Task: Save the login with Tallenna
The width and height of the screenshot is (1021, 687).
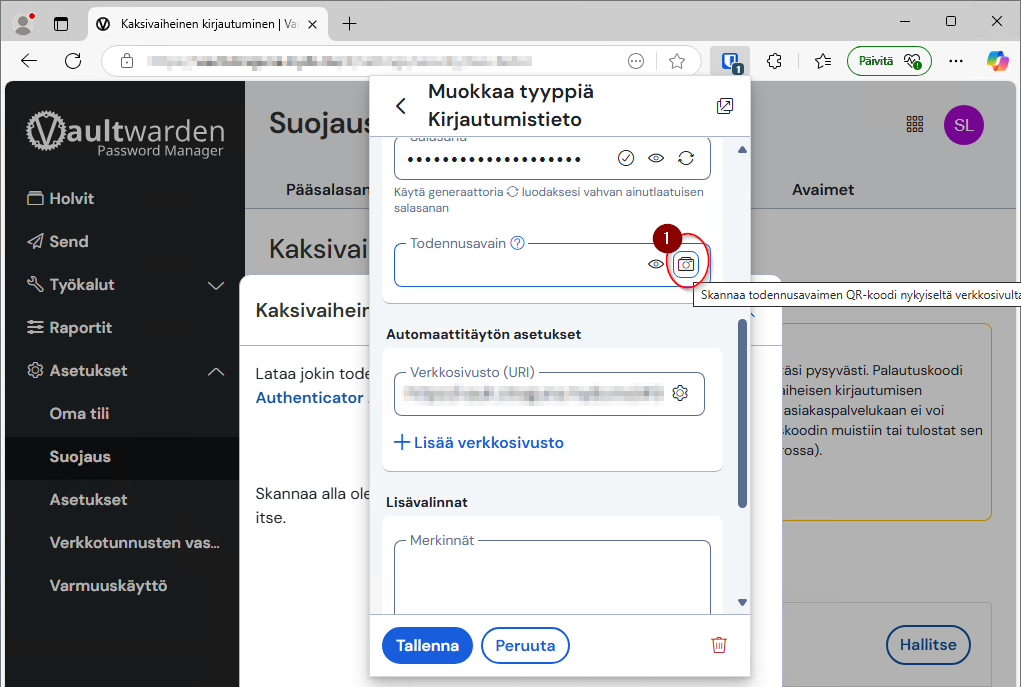Action: coord(427,645)
